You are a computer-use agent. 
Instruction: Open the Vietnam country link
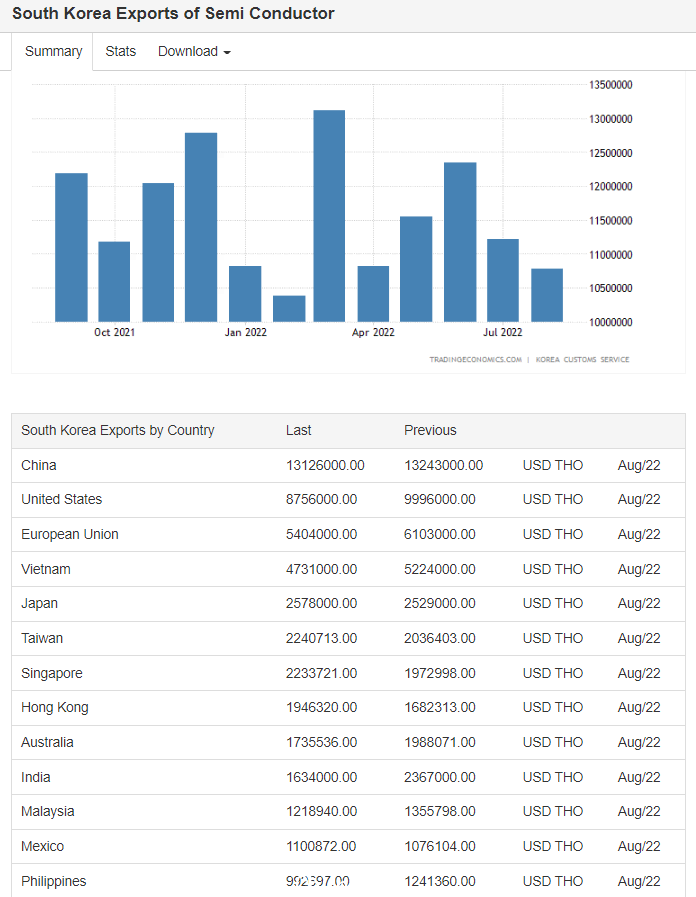(x=46, y=569)
